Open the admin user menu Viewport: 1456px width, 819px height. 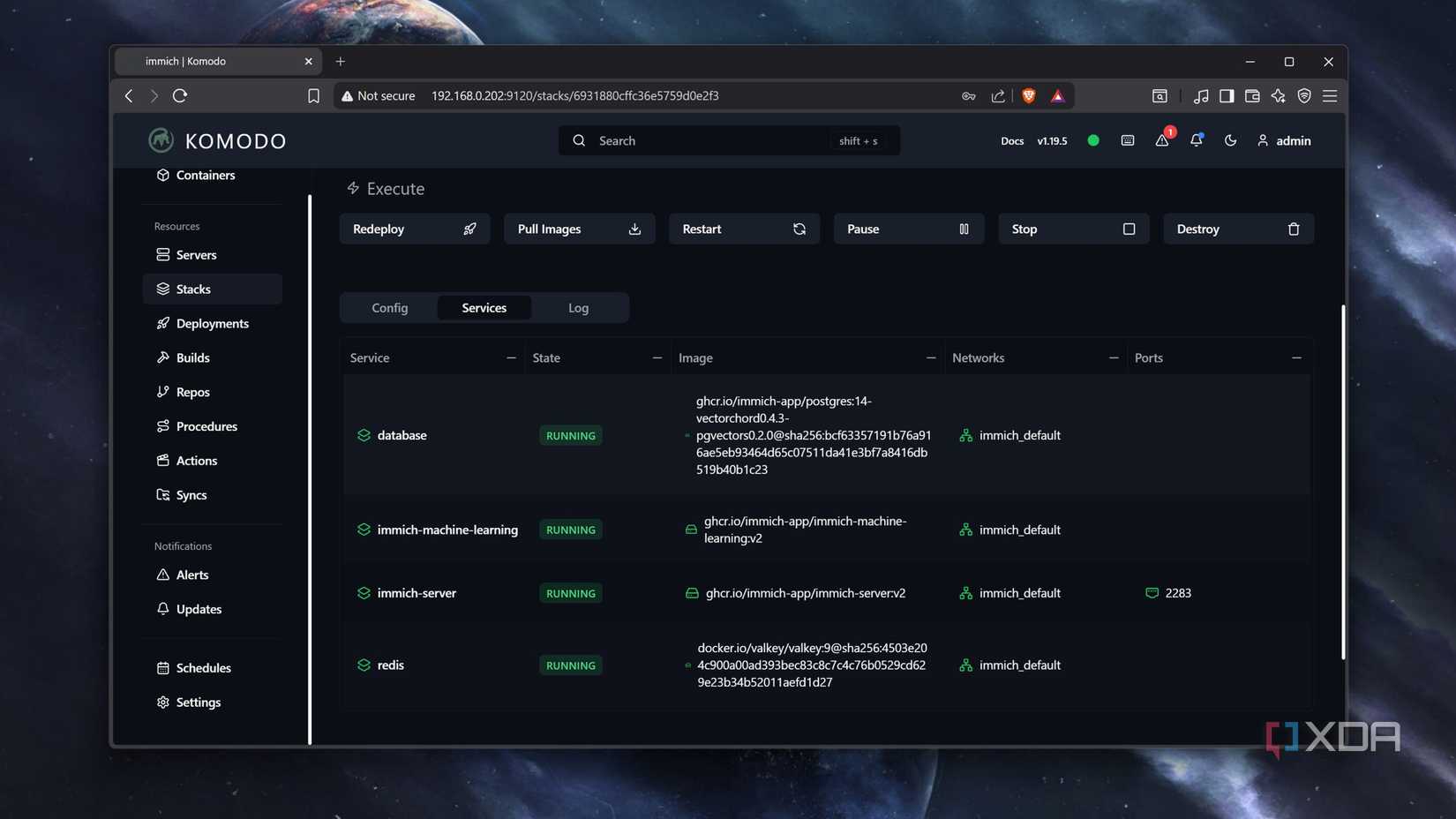(x=1284, y=140)
